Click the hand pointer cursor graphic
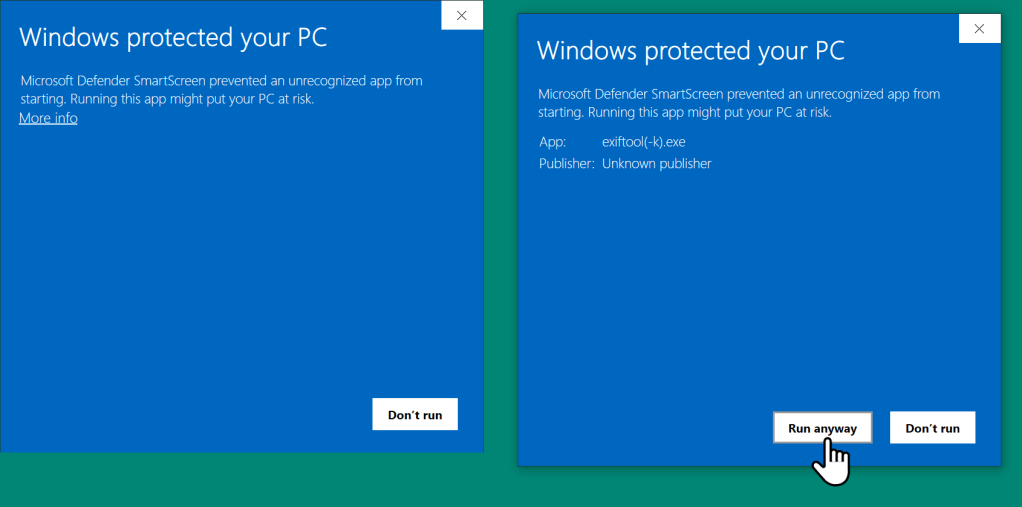Viewport: 1022px width, 507px height. pyautogui.click(x=831, y=463)
